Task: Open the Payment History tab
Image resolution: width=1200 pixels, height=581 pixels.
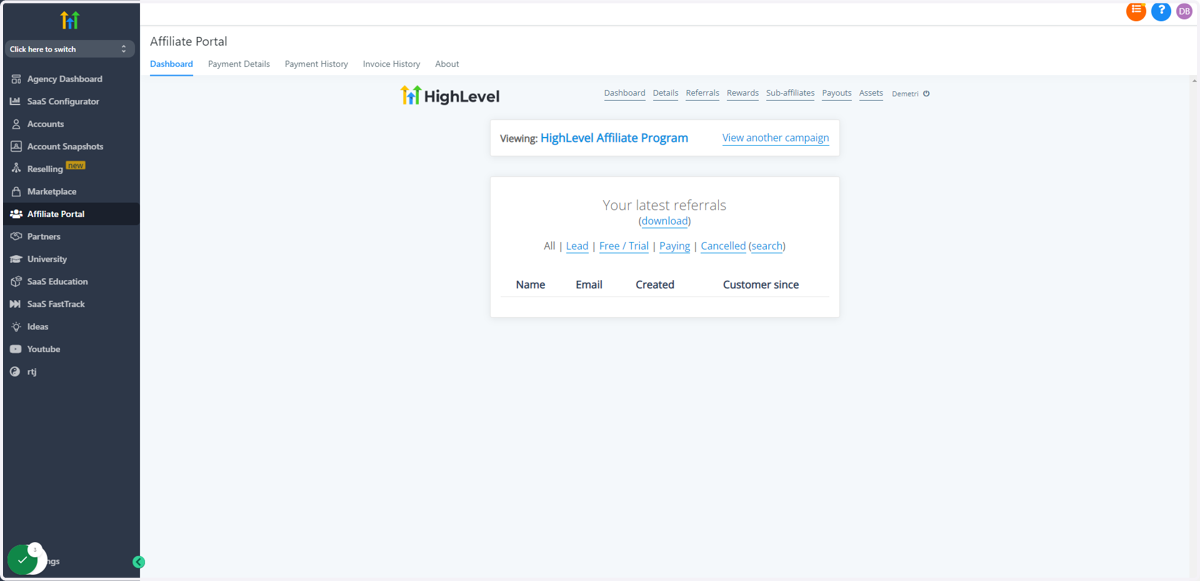Action: pos(316,64)
